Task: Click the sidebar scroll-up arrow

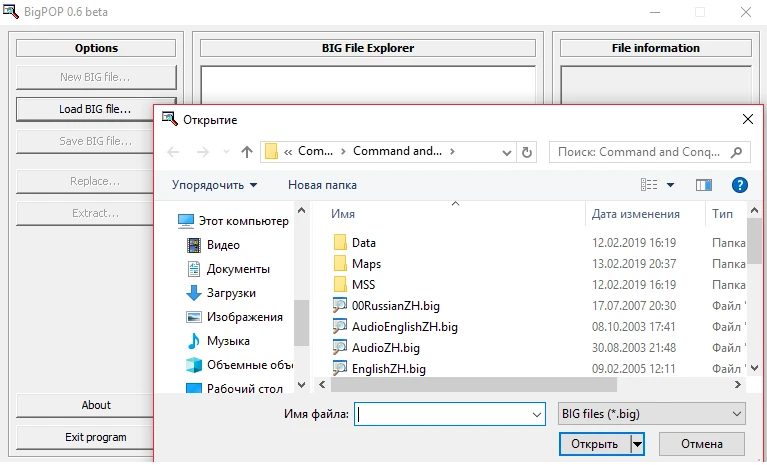Action: click(x=302, y=211)
